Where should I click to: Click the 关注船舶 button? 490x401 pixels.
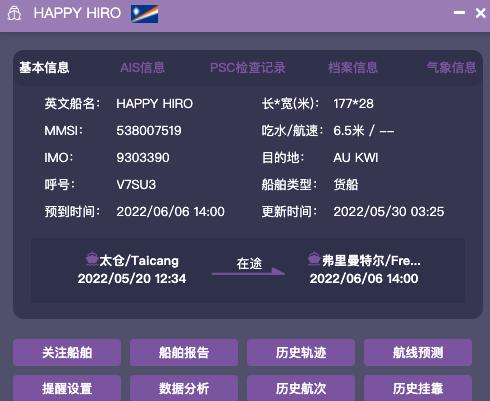click(67, 352)
